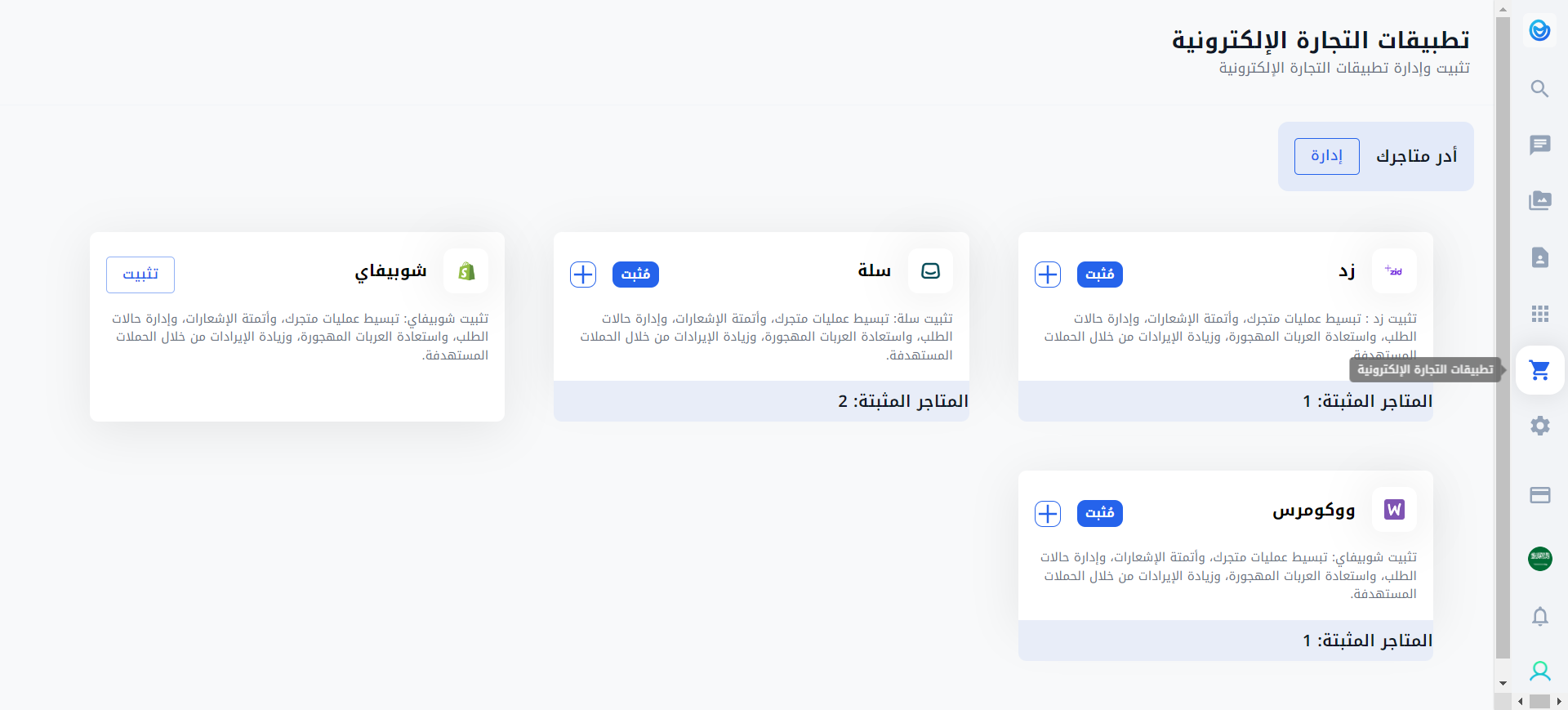Add another WooCommerce store with plus
This screenshot has height=710, width=1568.
click(1047, 514)
